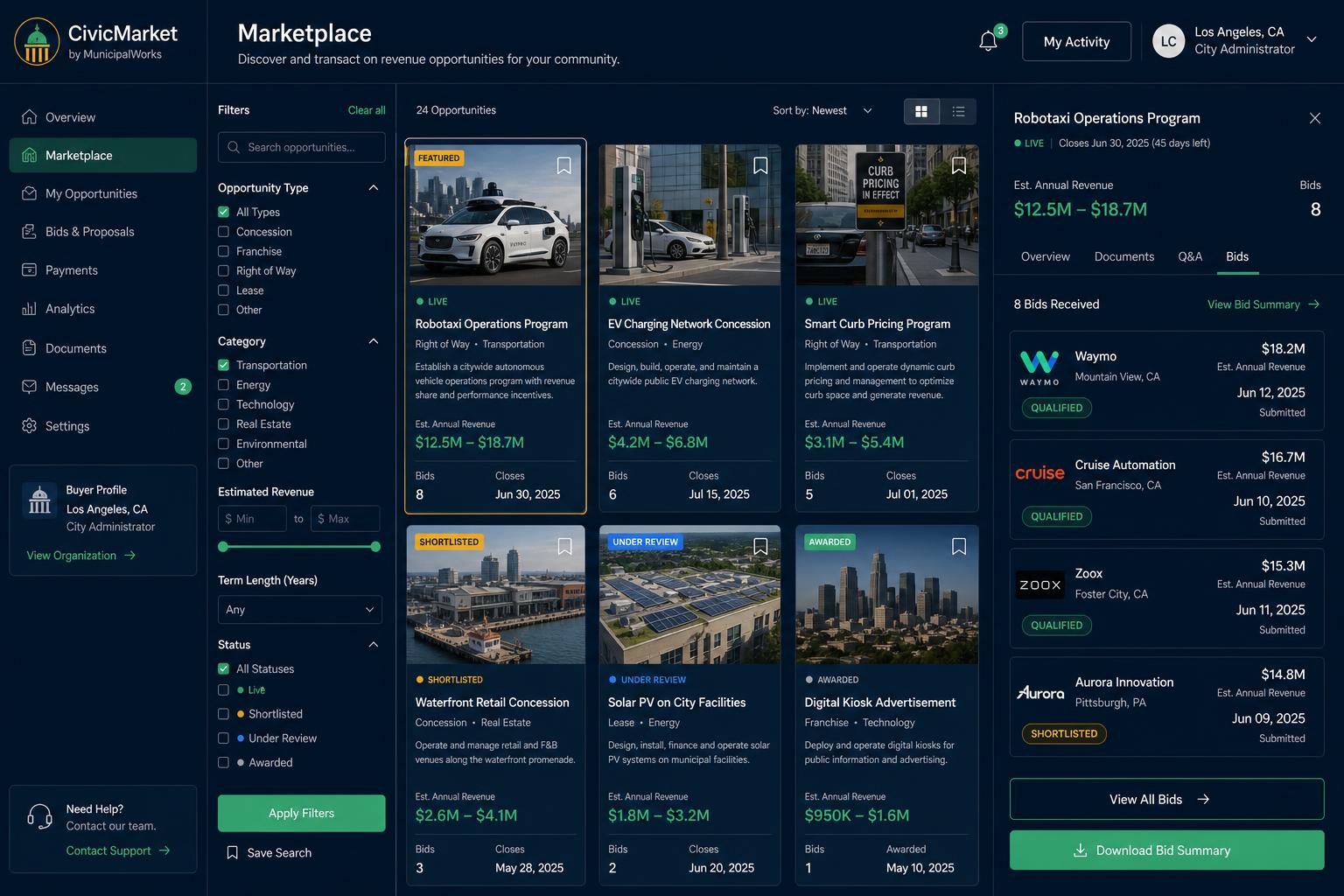Click Apply Filters

301,813
